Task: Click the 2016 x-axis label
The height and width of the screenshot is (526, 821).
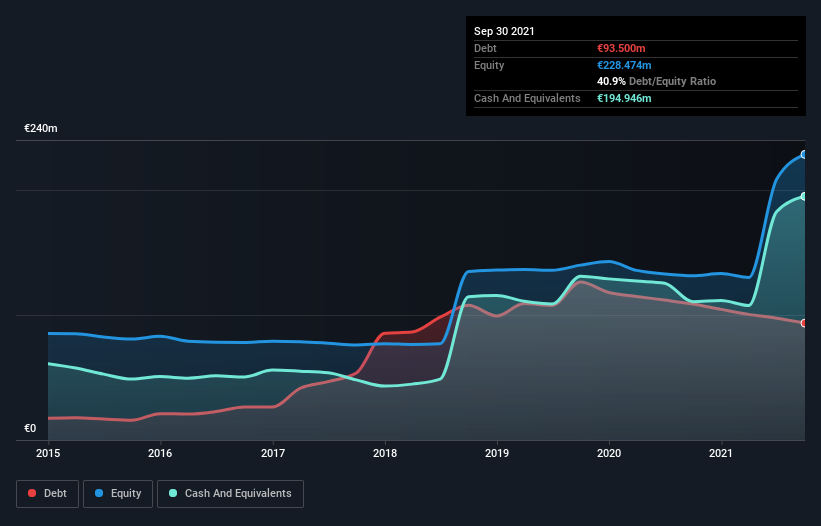Action: [160, 453]
